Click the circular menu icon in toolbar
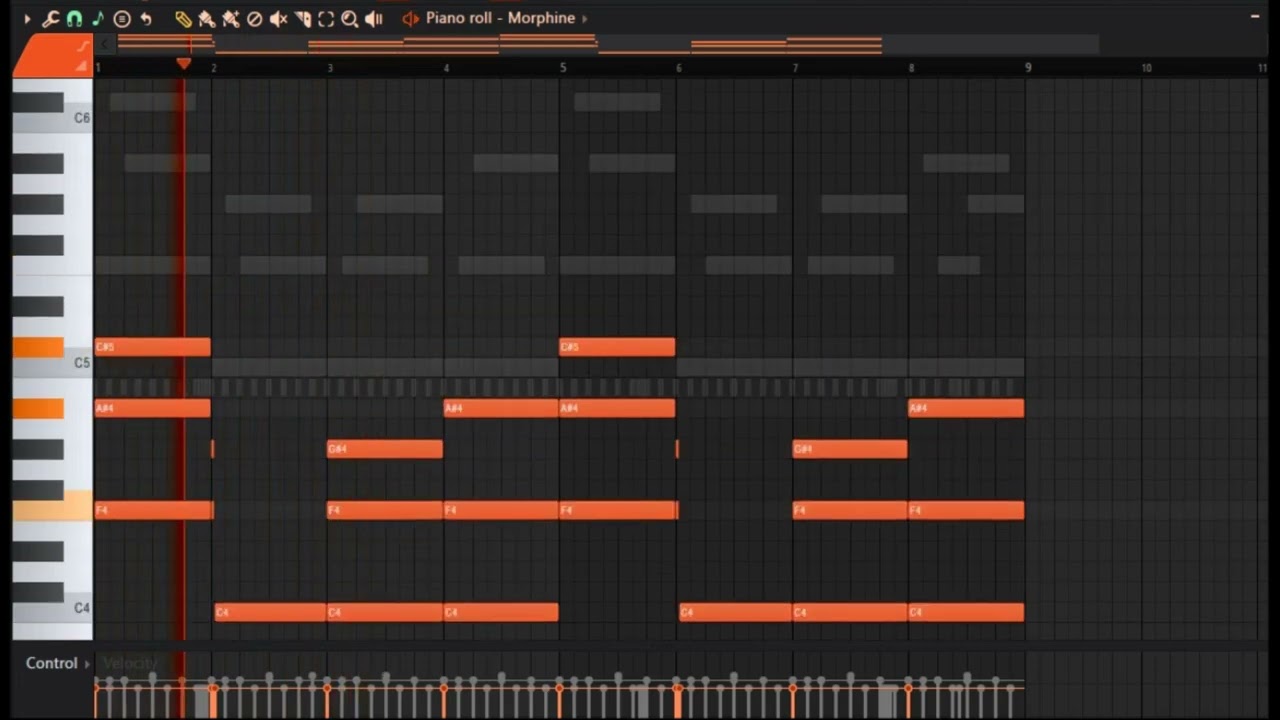 click(122, 18)
